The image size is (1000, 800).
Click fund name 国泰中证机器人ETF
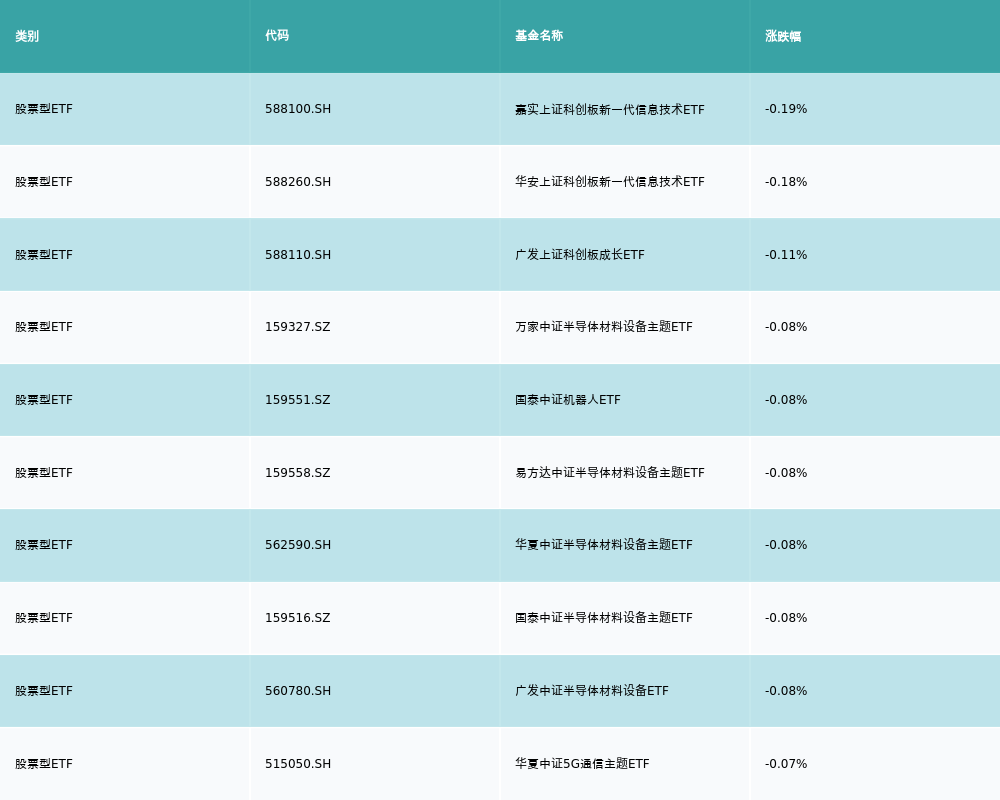point(568,400)
